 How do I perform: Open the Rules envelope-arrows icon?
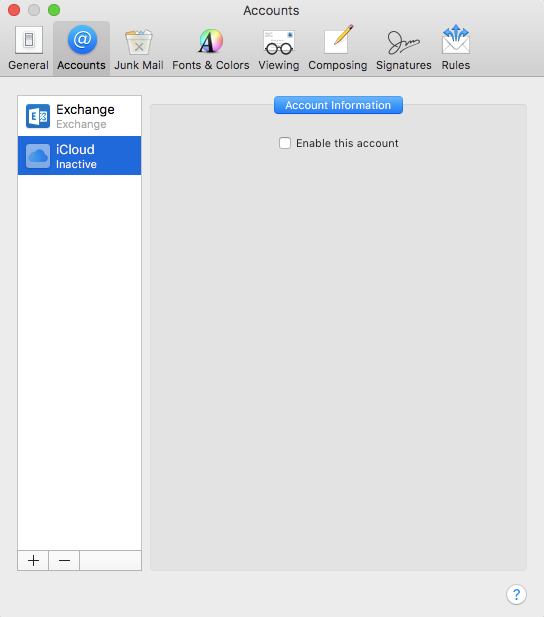[x=456, y=39]
